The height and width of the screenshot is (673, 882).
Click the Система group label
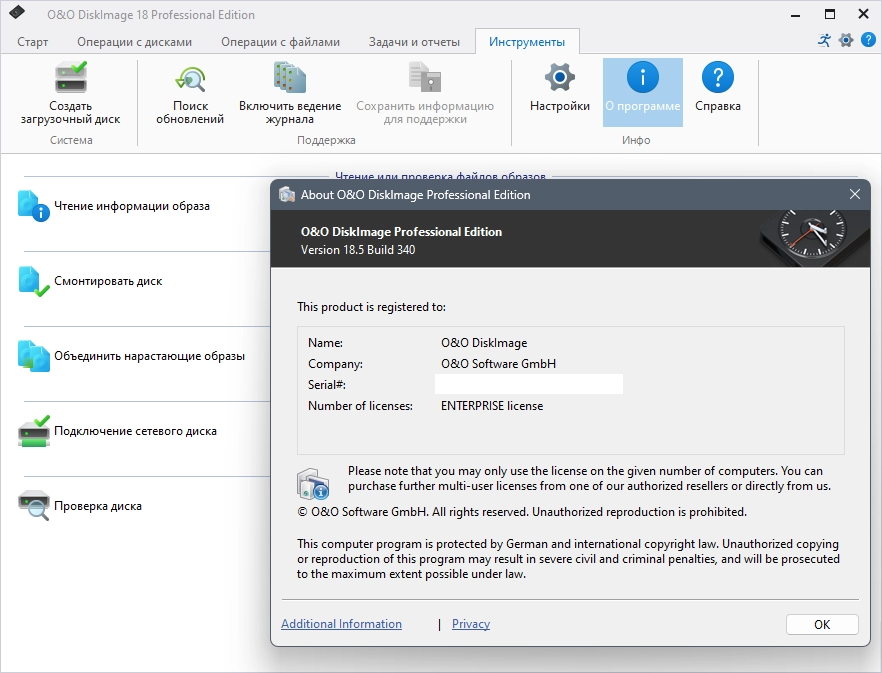(71, 140)
